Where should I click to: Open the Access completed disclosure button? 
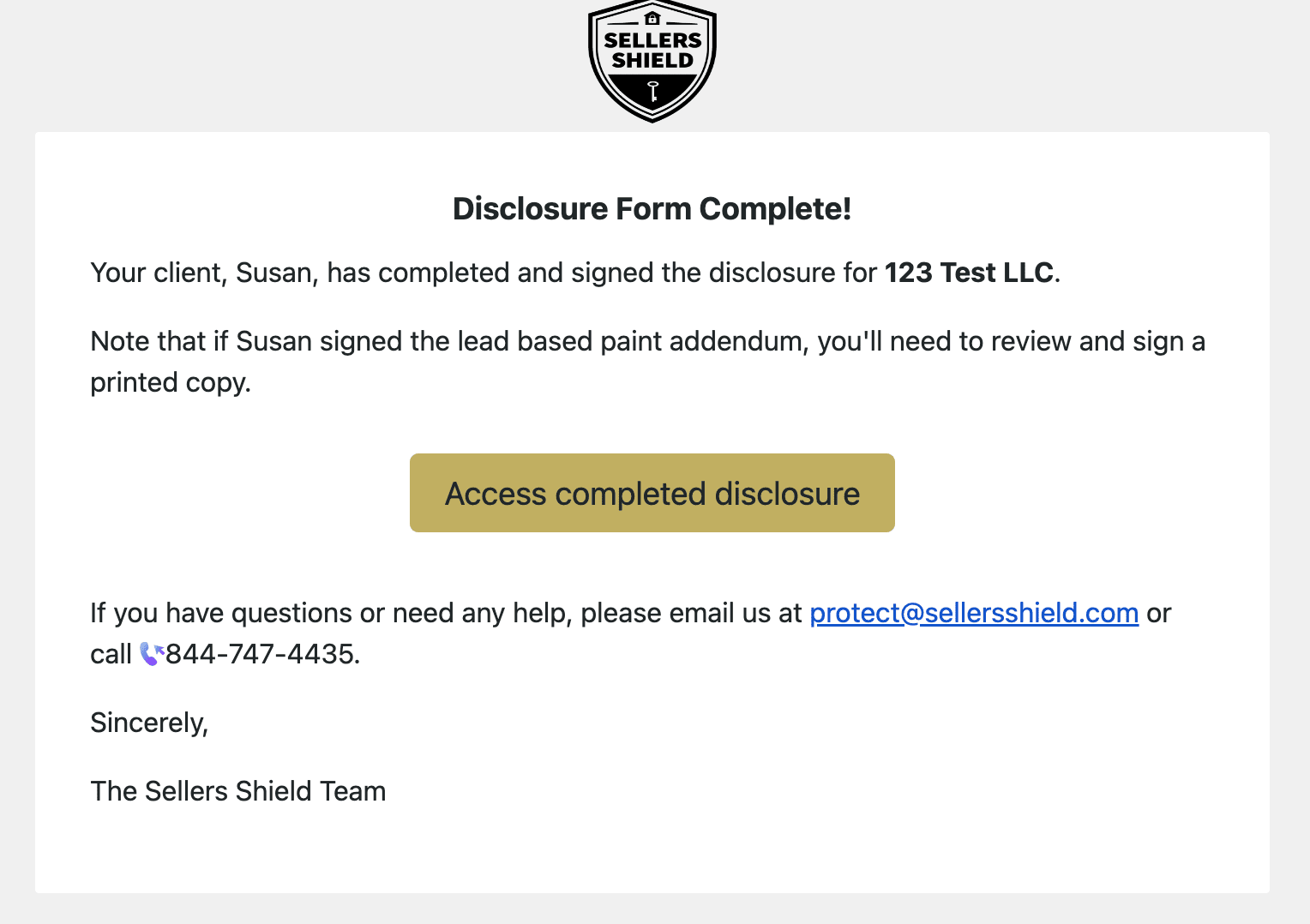pyautogui.click(x=652, y=493)
